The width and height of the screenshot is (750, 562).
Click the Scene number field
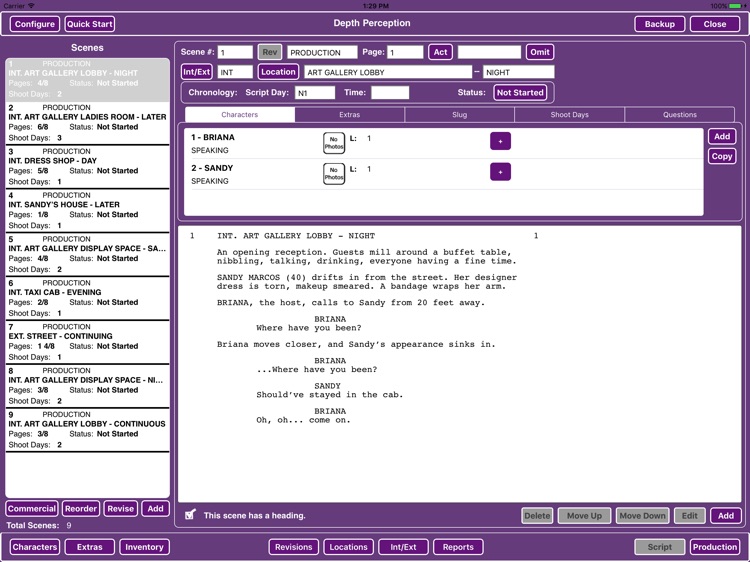click(x=235, y=52)
